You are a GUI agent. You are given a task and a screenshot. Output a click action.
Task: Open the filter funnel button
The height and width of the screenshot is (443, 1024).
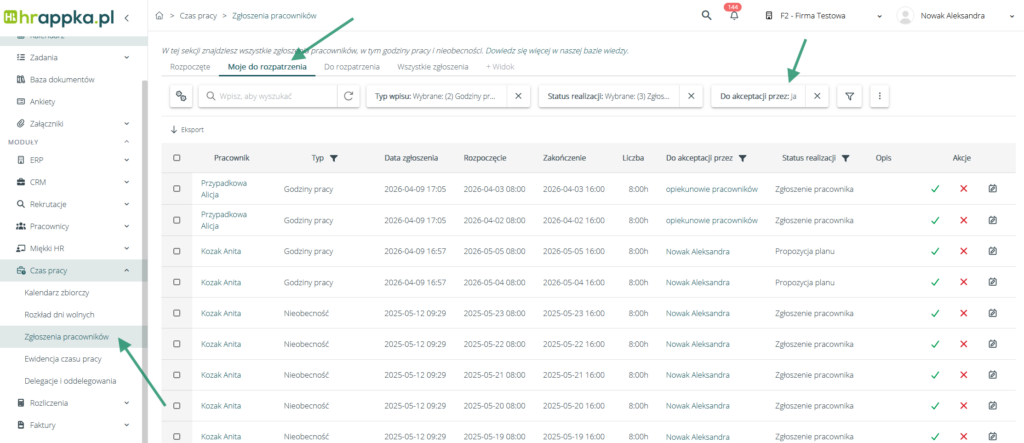pos(848,96)
